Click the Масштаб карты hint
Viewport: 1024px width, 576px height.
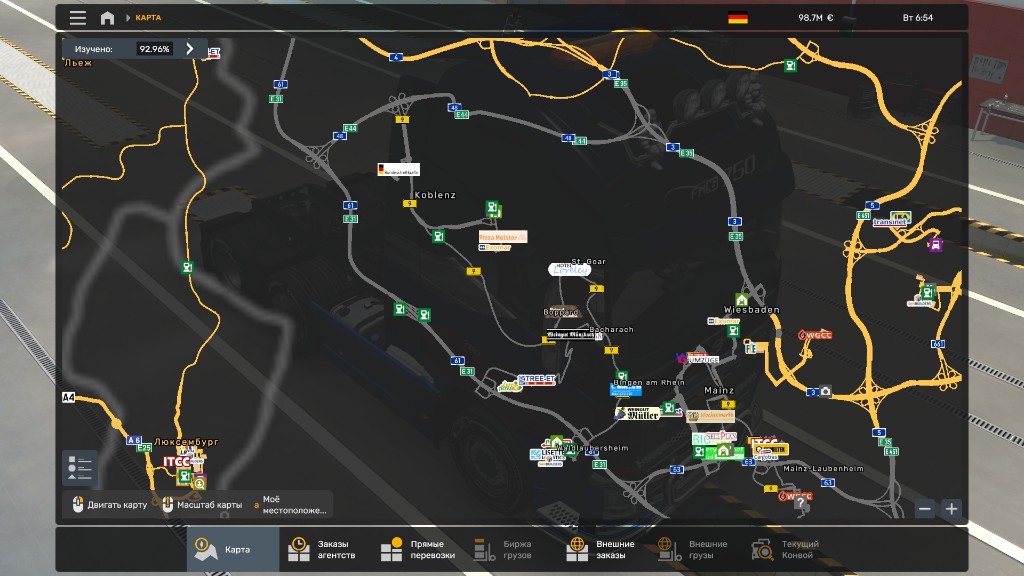point(202,504)
